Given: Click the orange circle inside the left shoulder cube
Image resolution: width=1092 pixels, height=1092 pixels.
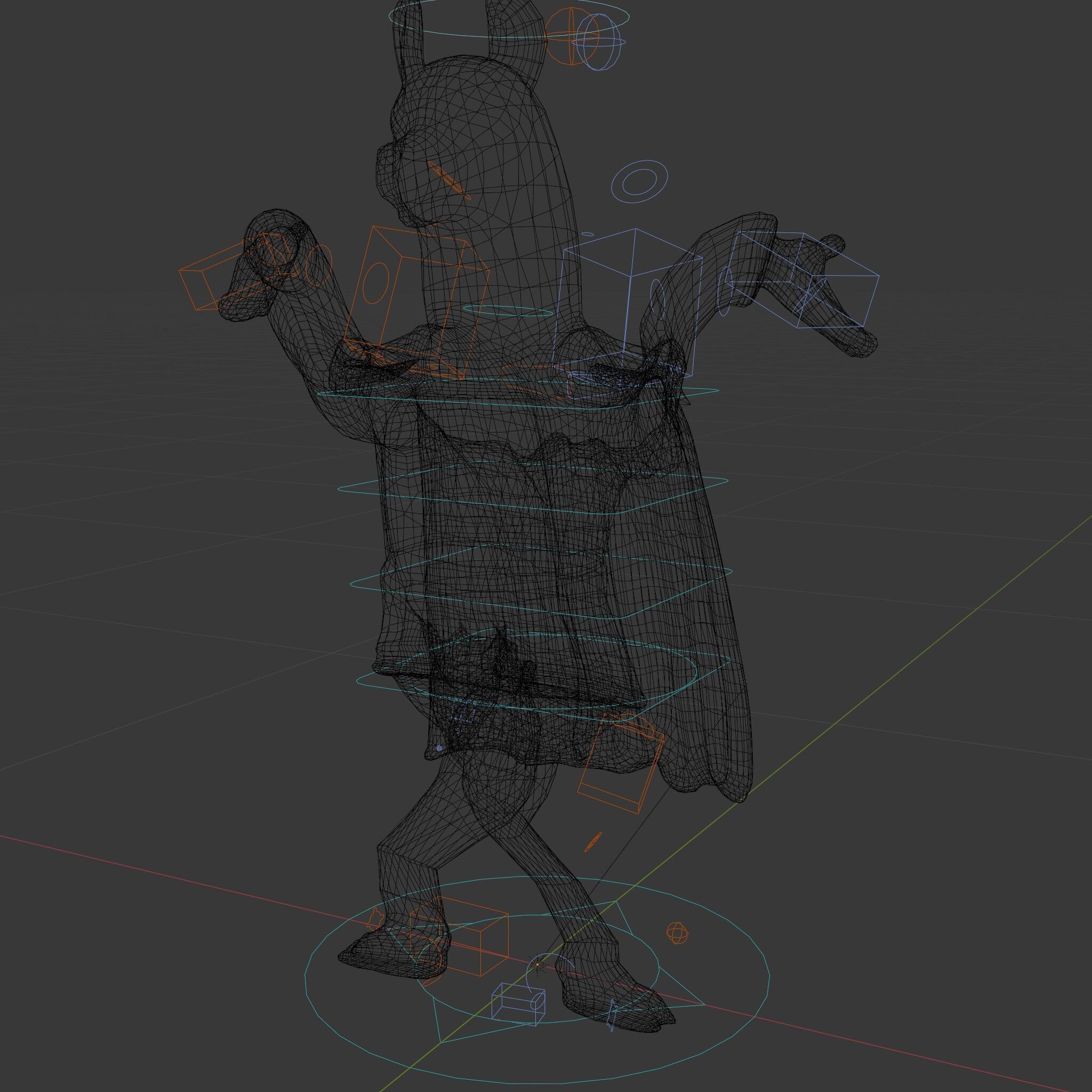Looking at the screenshot, I should click(x=376, y=283).
